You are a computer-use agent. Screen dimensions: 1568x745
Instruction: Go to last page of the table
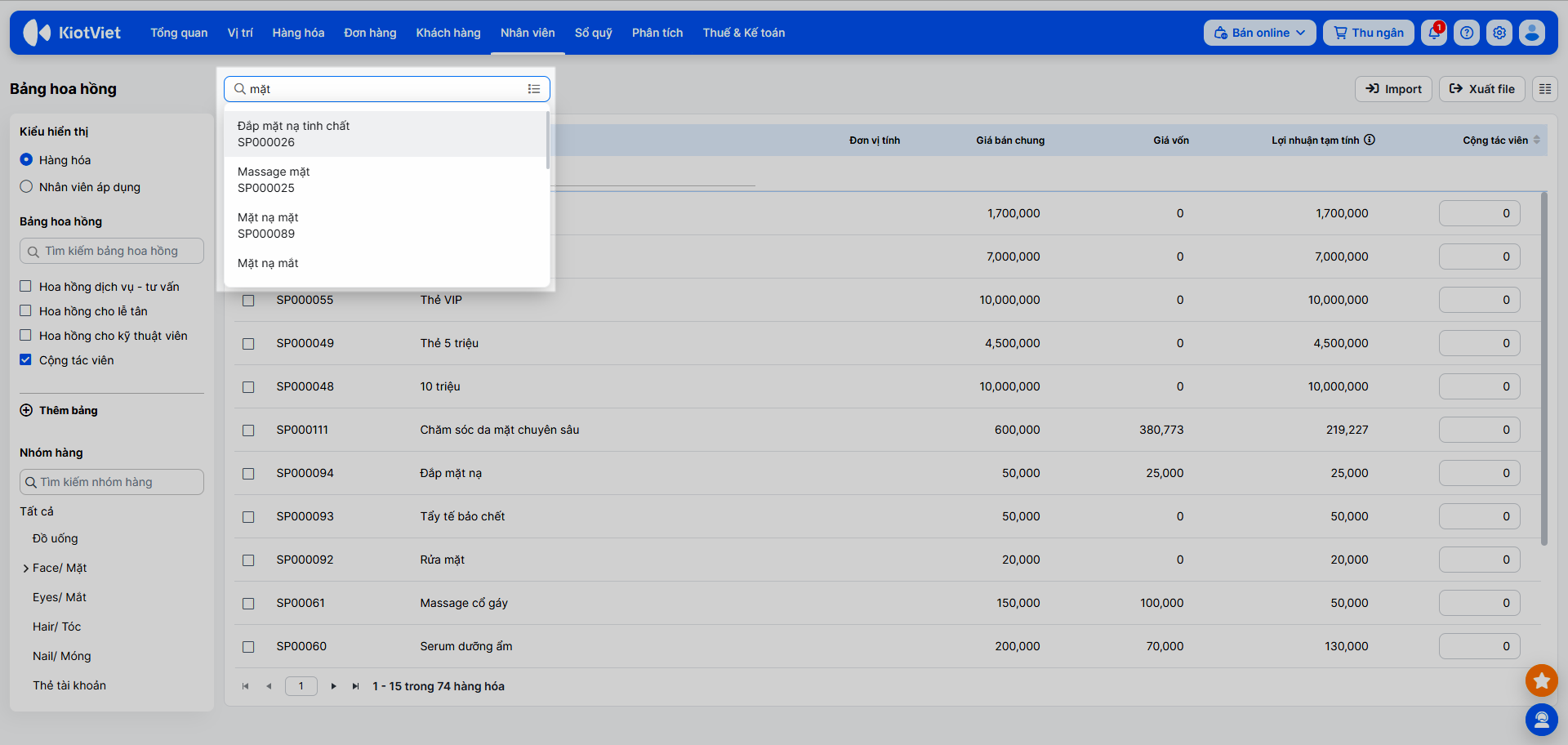(x=355, y=686)
